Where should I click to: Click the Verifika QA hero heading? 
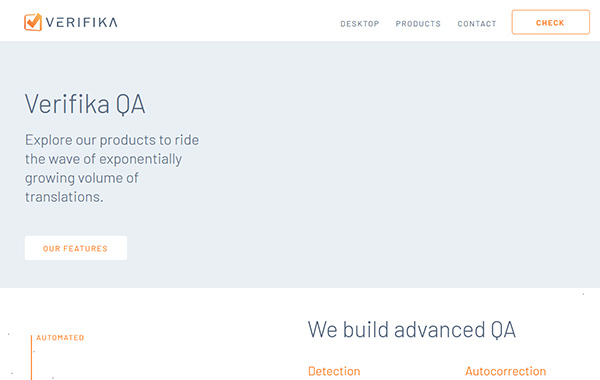click(x=85, y=104)
